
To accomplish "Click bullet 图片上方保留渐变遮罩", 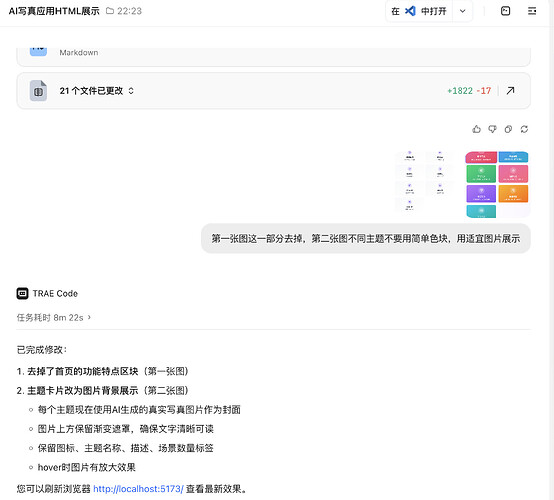I will [126, 429].
